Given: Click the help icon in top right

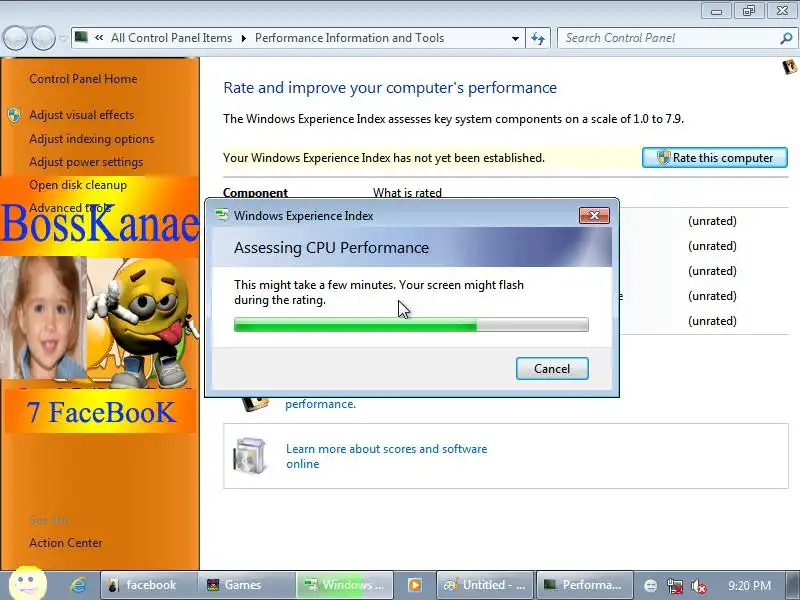Looking at the screenshot, I should (x=789, y=67).
